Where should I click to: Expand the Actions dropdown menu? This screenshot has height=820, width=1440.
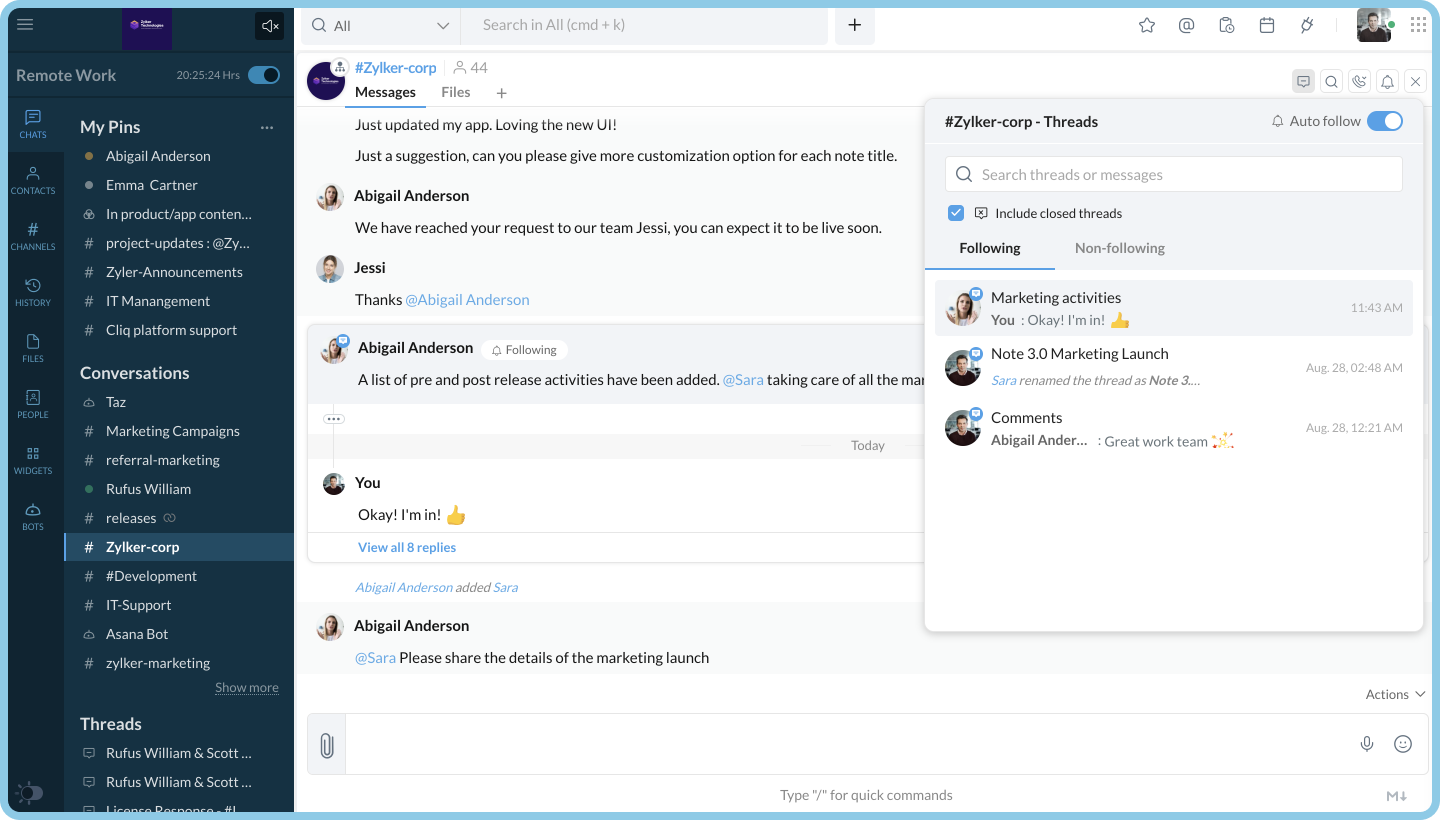(x=1395, y=694)
